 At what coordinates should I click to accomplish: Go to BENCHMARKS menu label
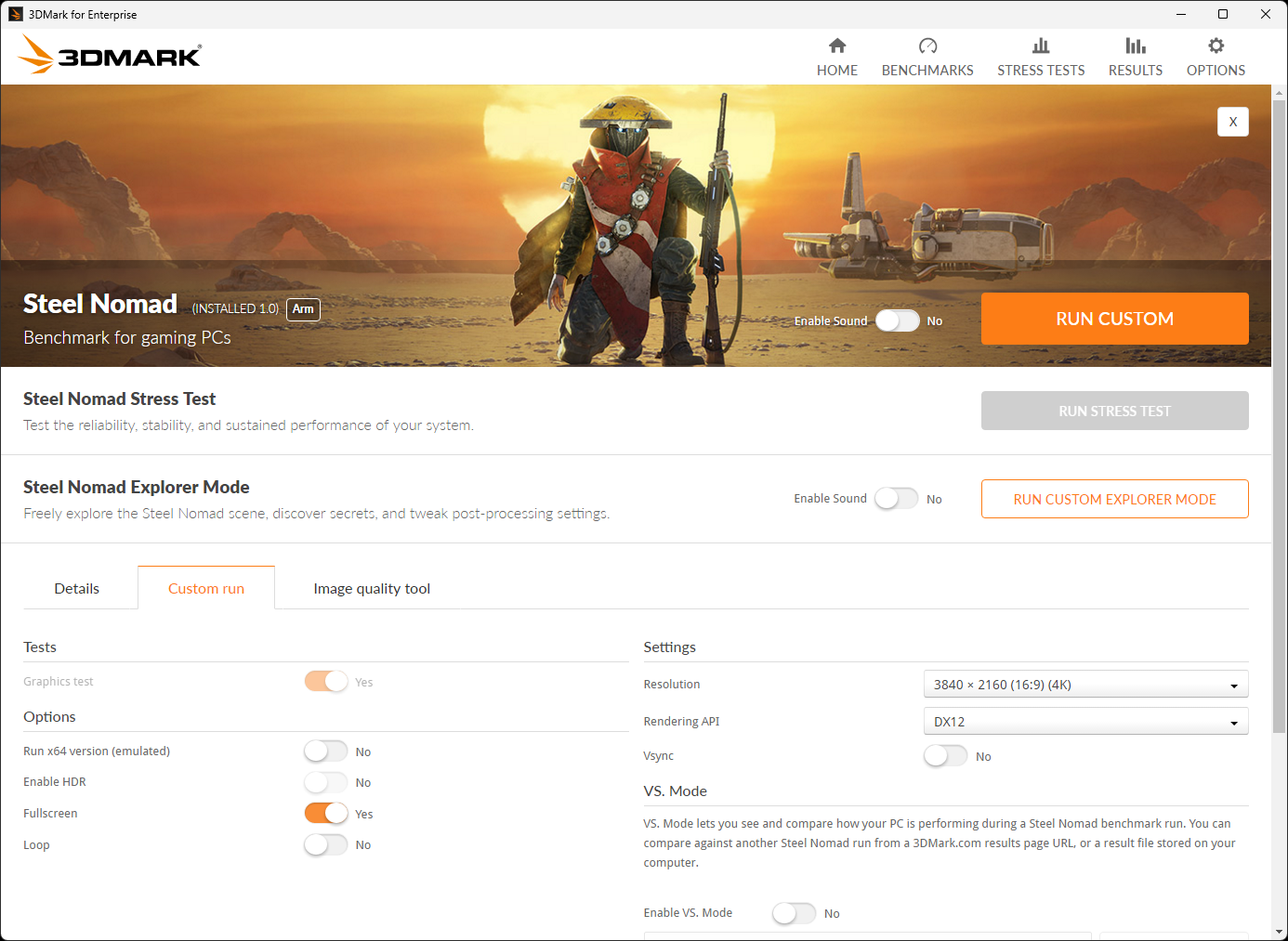[x=927, y=71]
